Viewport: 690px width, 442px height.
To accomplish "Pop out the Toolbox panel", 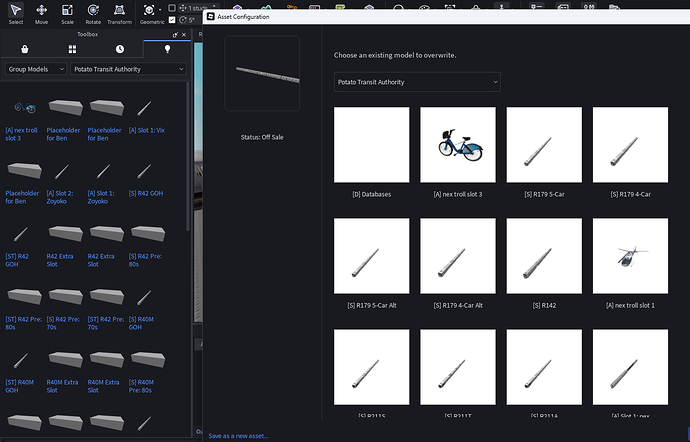I will tap(175, 34).
